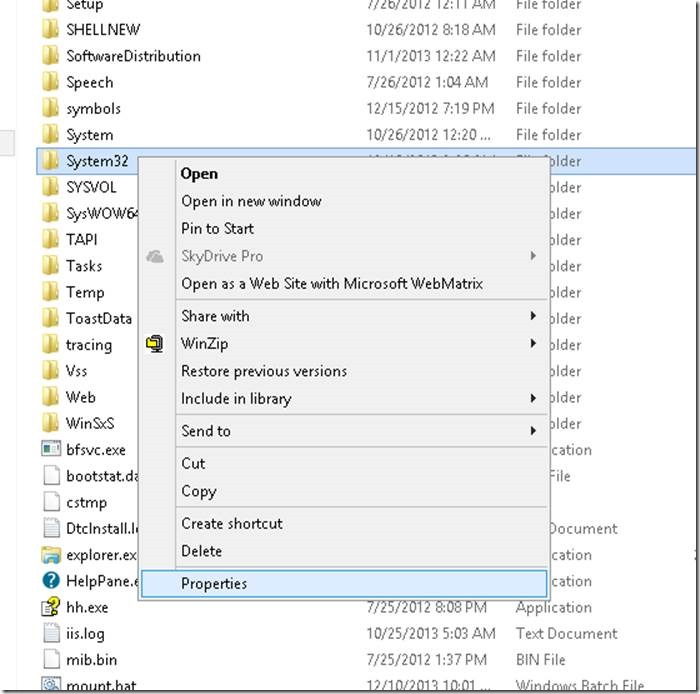This screenshot has width=700, height=694.
Task: Click the date 11/1/2013 12:22 AM
Action: click(x=431, y=56)
